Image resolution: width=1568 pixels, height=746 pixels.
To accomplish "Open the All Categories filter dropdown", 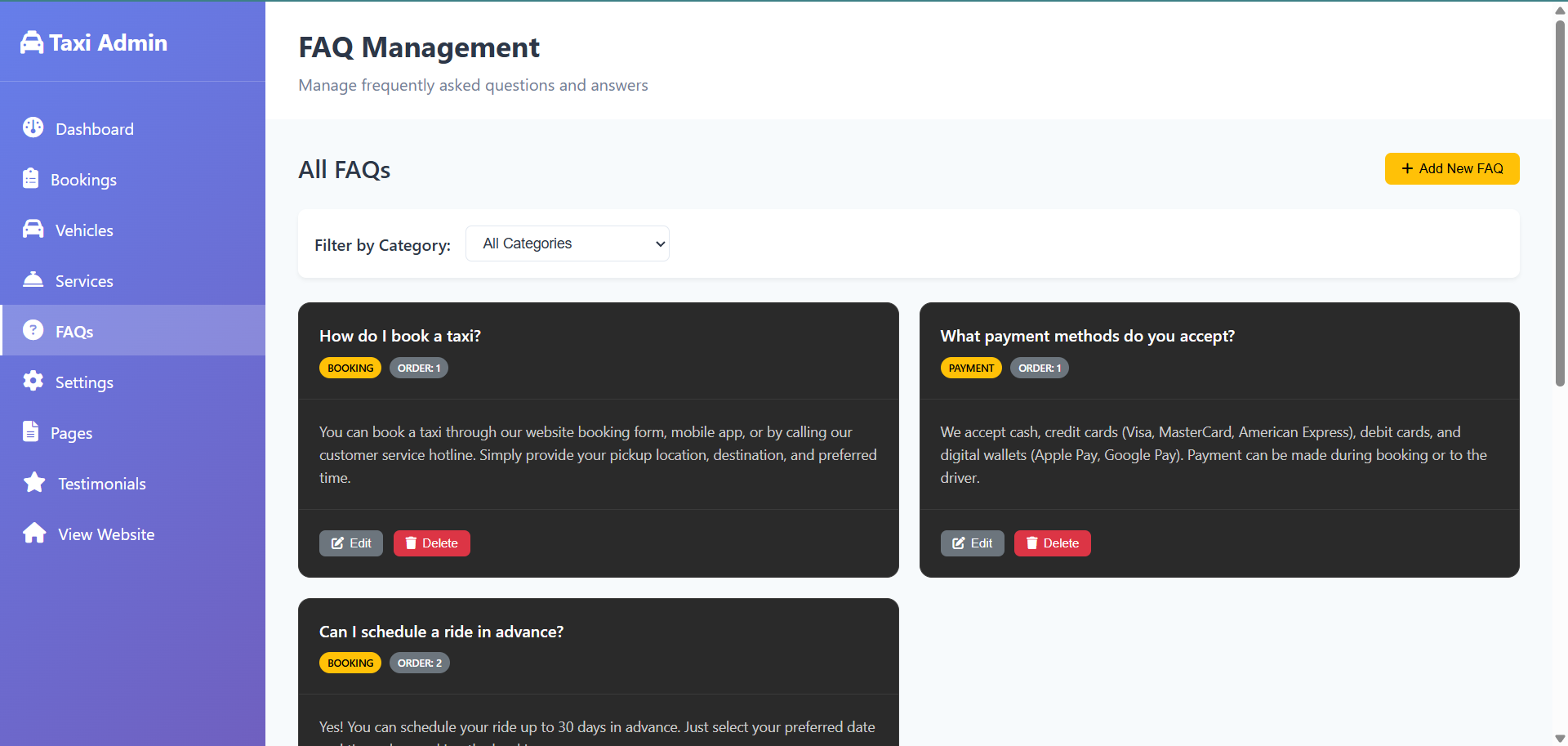I will (x=567, y=243).
